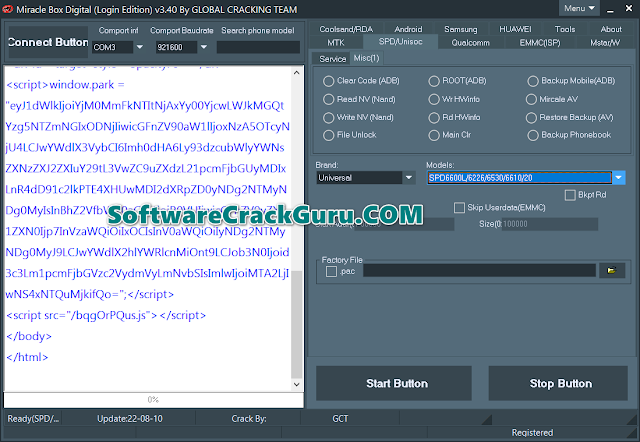Open the Misc(1) sub-tab
The image size is (640, 442).
[x=367, y=58]
